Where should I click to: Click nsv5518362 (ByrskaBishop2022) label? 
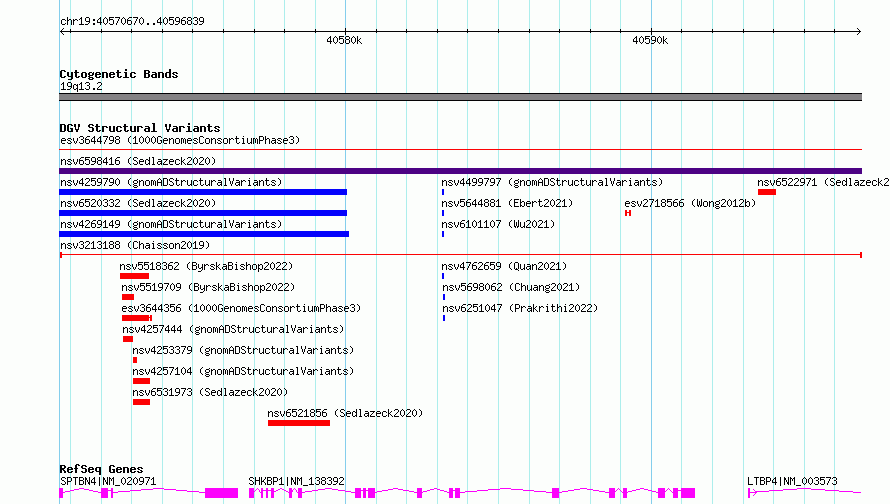(206, 266)
